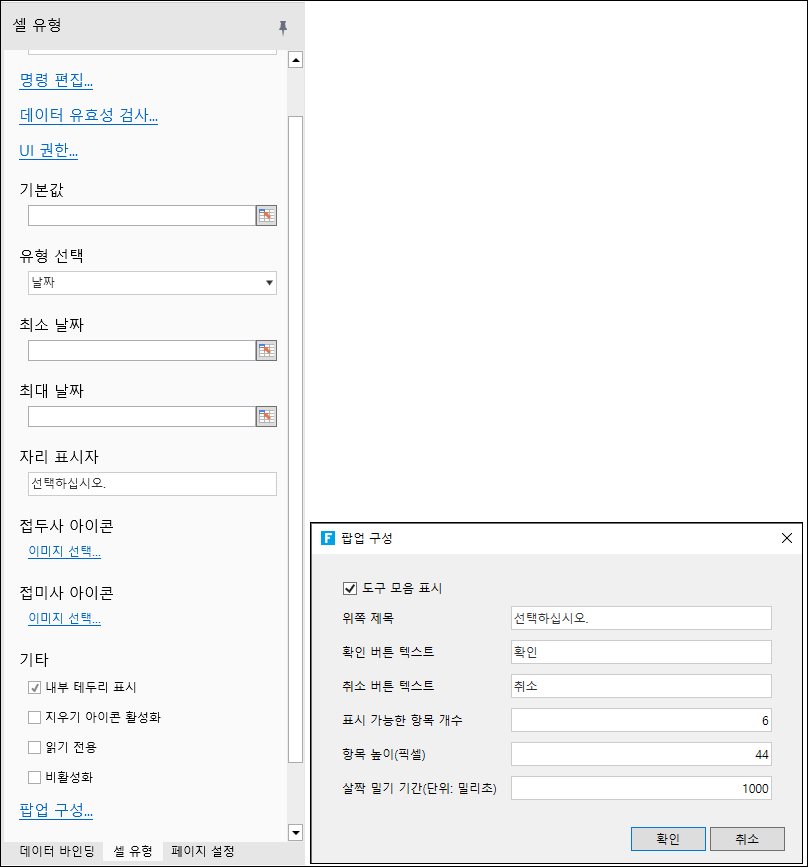This screenshot has height=867, width=808.
Task: Switch to the 데이터 바인딩 tab
Action: [57, 851]
